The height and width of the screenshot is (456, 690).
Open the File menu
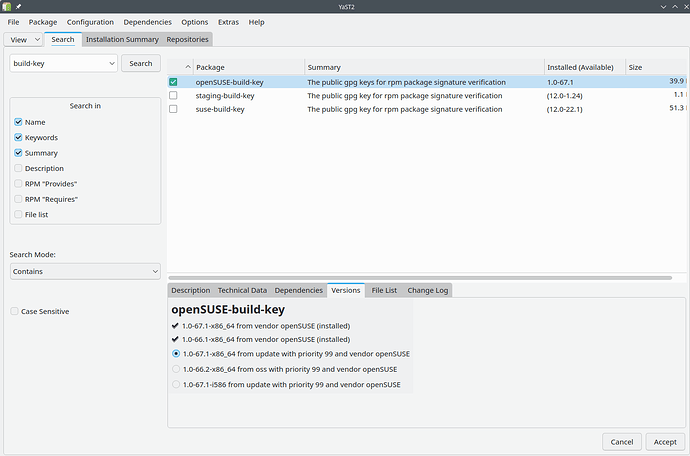coord(13,22)
